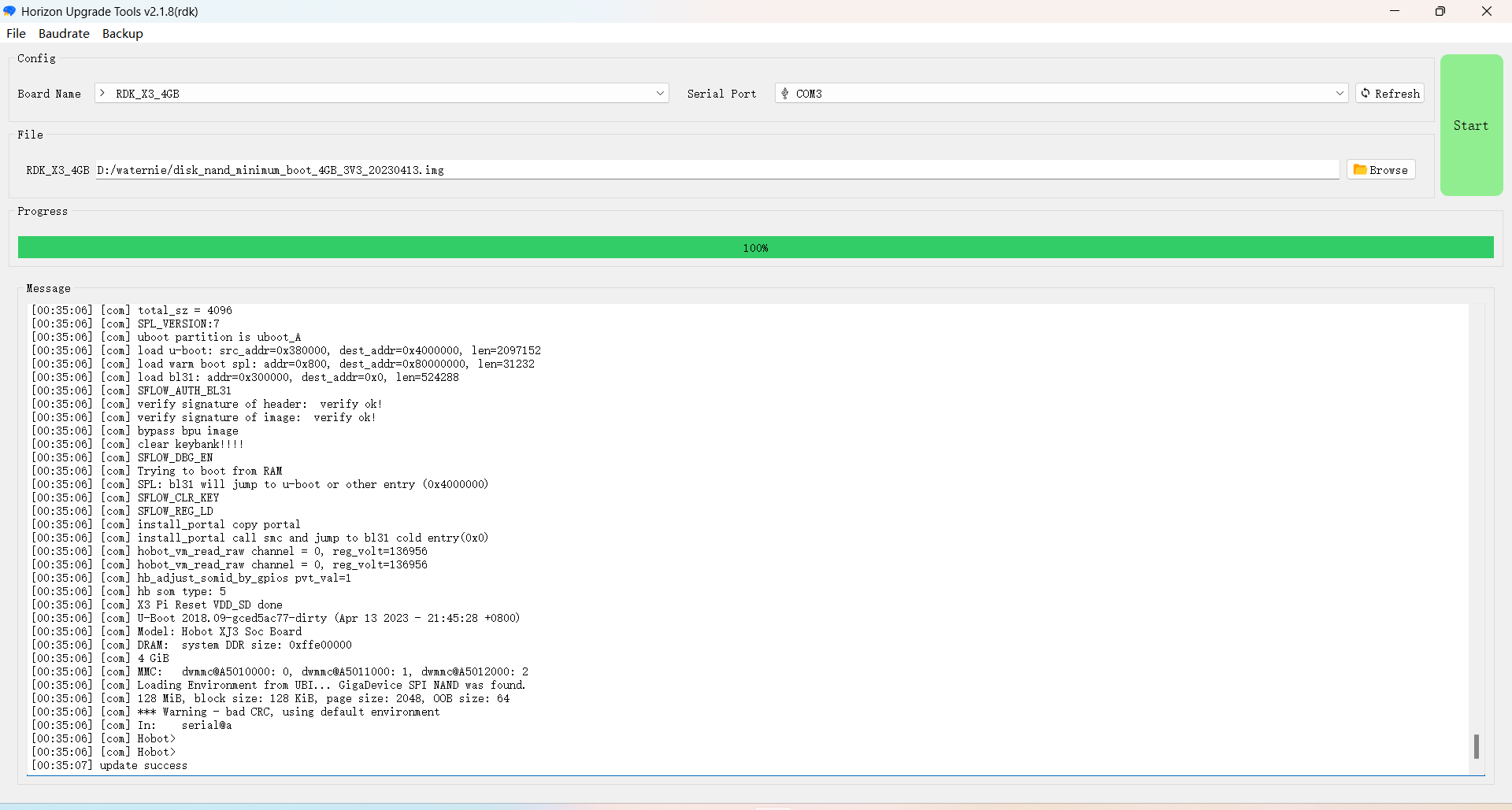Click the USB icon in Serial Port box
Viewport: 1512px width, 810px height.
pyautogui.click(x=785, y=94)
